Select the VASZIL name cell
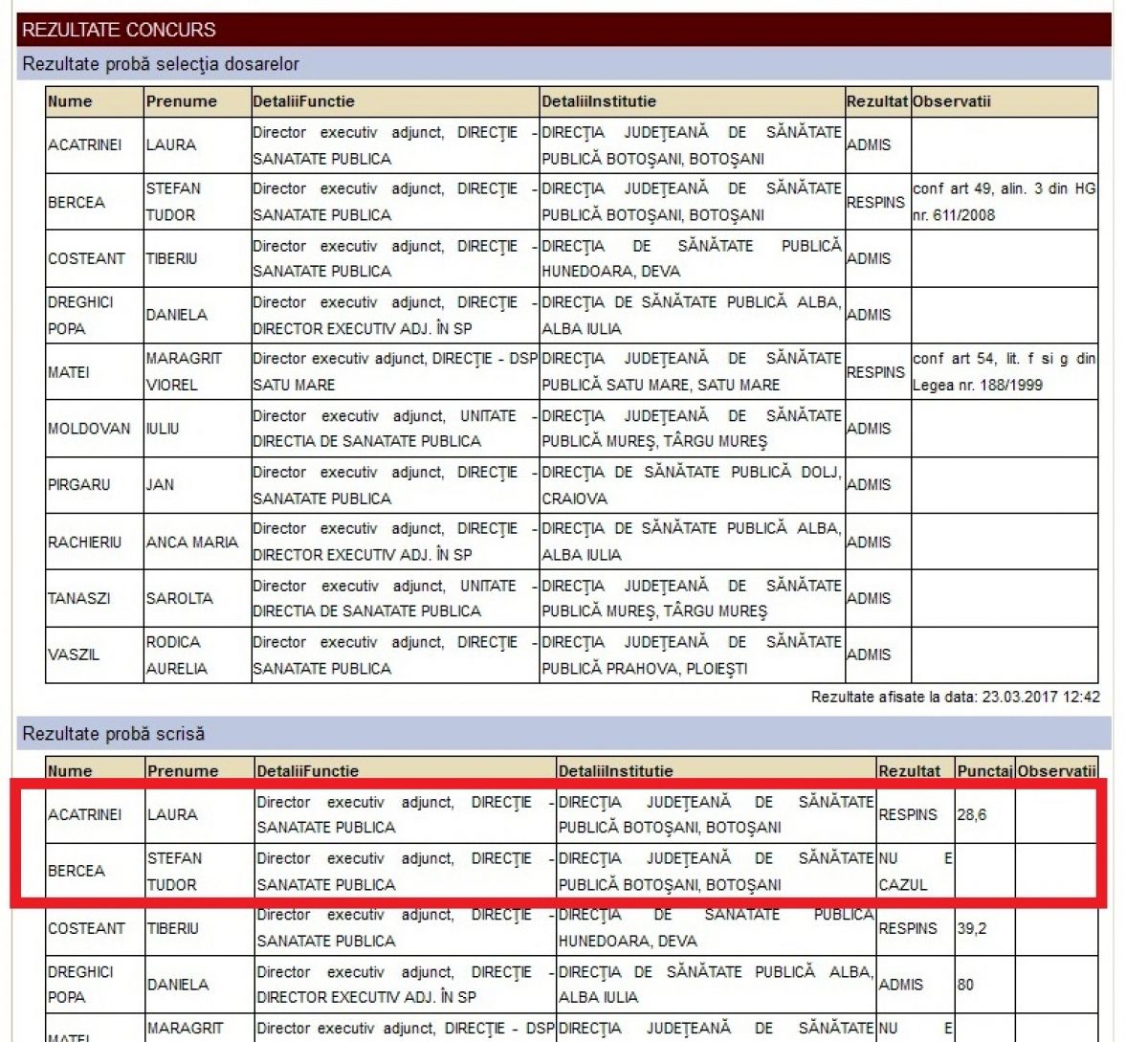Screen dimensions: 1148x1042 [74, 654]
